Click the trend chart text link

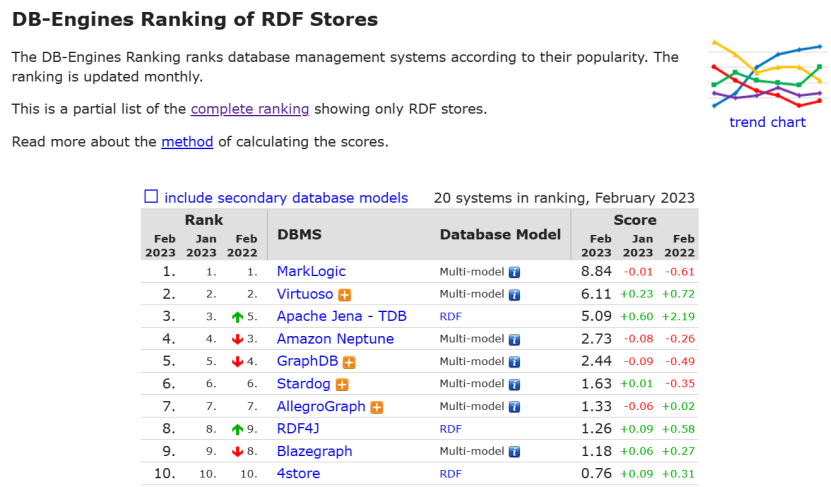767,122
